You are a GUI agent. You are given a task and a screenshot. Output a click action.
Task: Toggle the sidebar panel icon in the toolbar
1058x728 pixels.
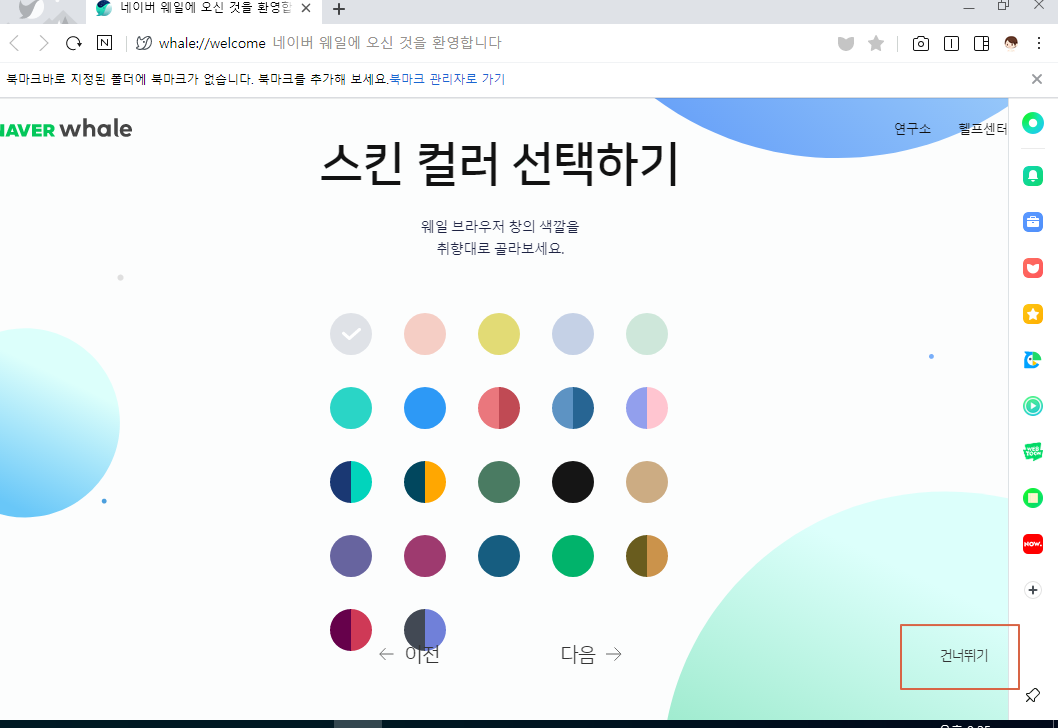click(982, 44)
